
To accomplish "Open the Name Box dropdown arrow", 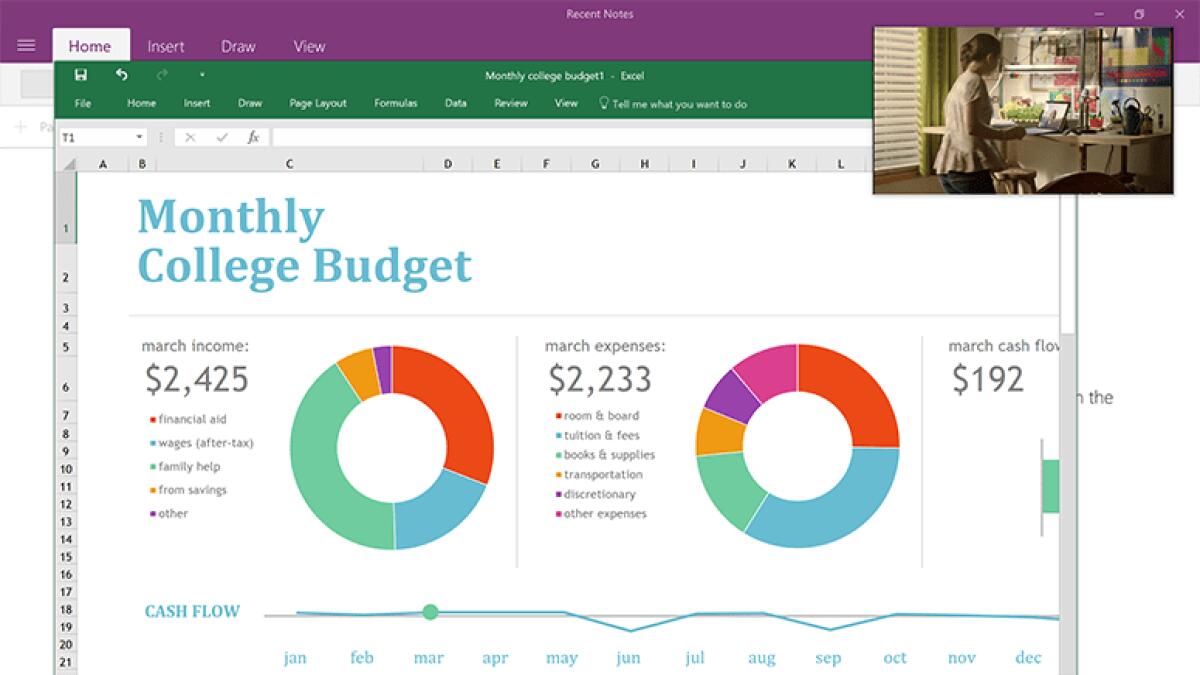I will [139, 137].
